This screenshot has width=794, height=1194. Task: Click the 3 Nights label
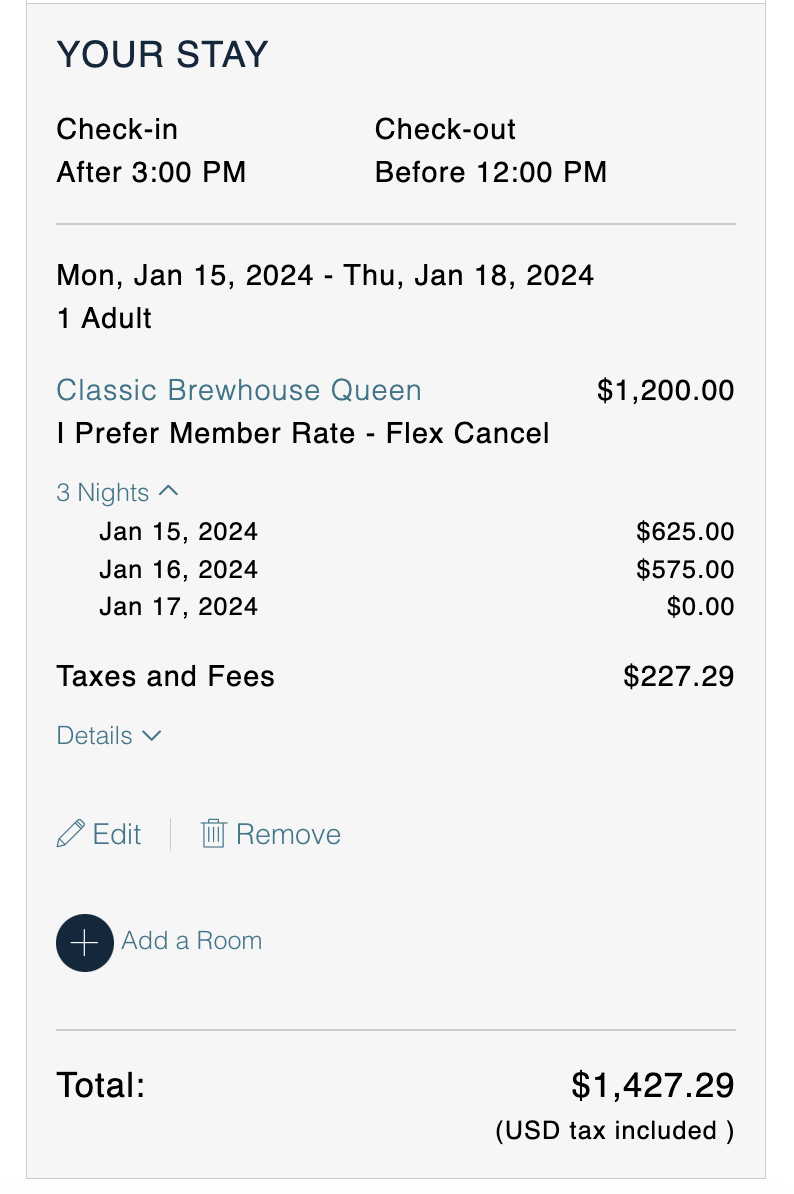103,493
